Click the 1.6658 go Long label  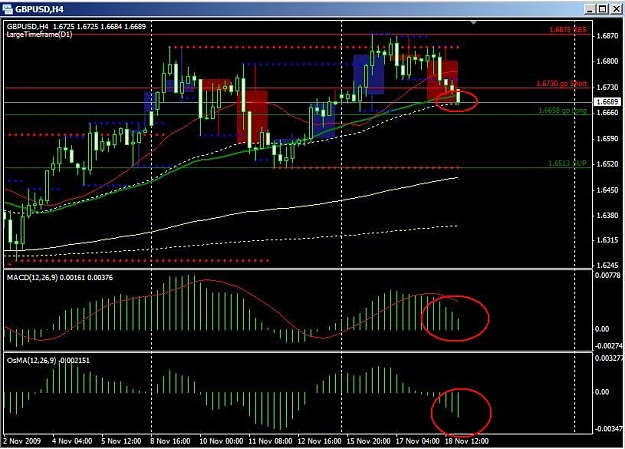(x=562, y=110)
